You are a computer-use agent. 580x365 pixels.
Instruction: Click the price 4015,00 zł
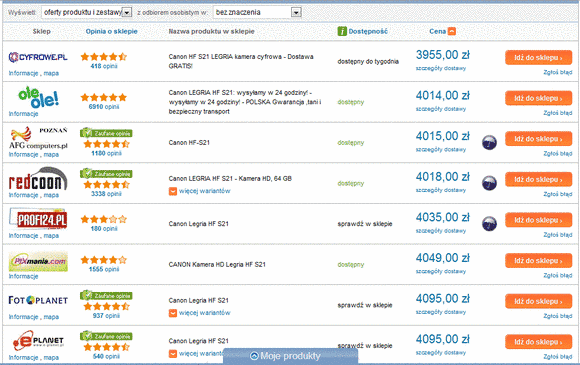click(x=442, y=136)
